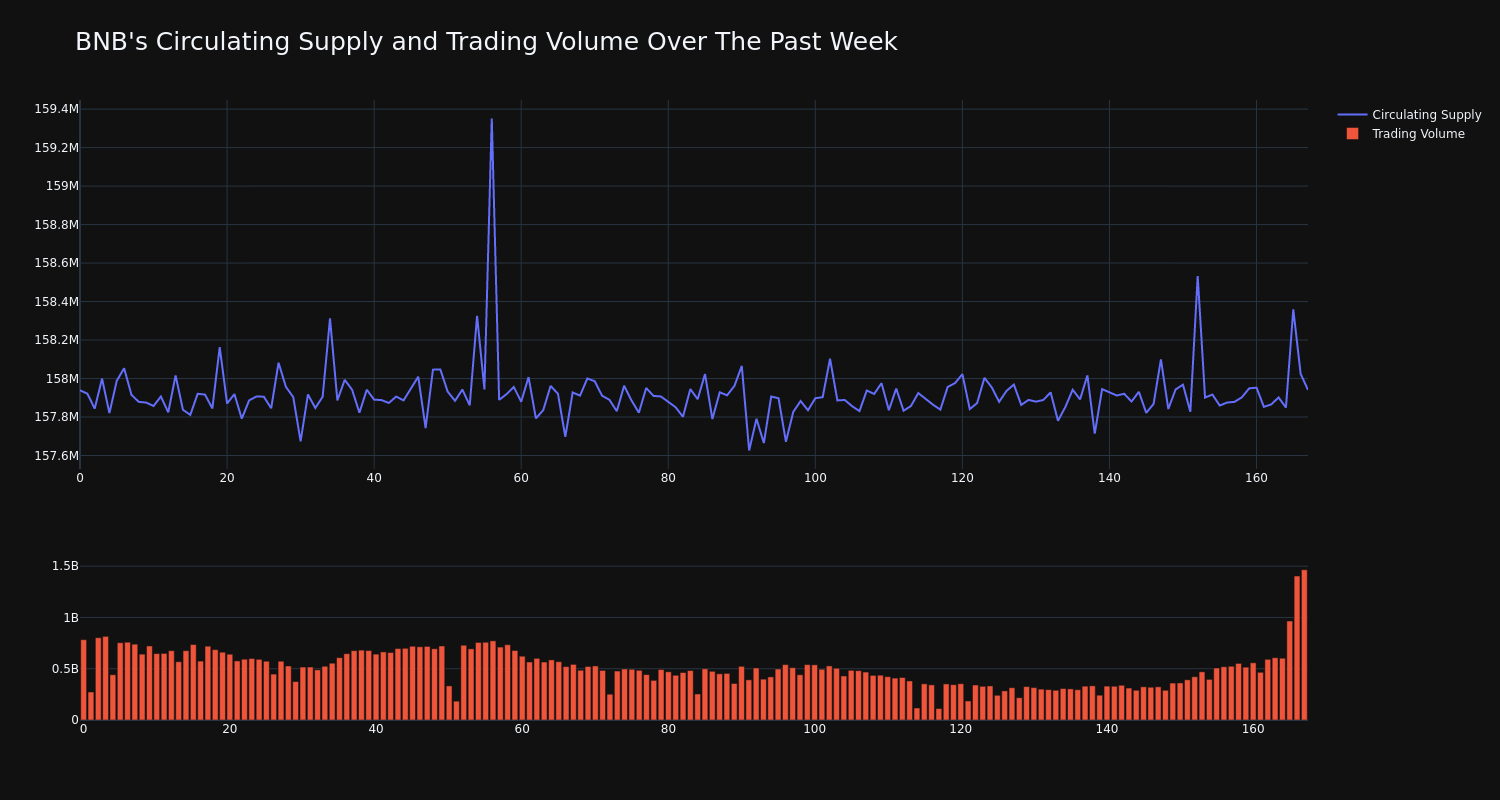The image size is (1500, 800).
Task: Click x-axis label 160 on volume chart
Action: pos(1253,729)
